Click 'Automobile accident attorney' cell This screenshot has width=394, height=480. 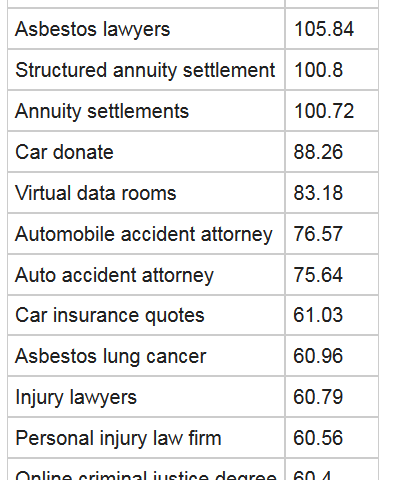tap(146, 234)
